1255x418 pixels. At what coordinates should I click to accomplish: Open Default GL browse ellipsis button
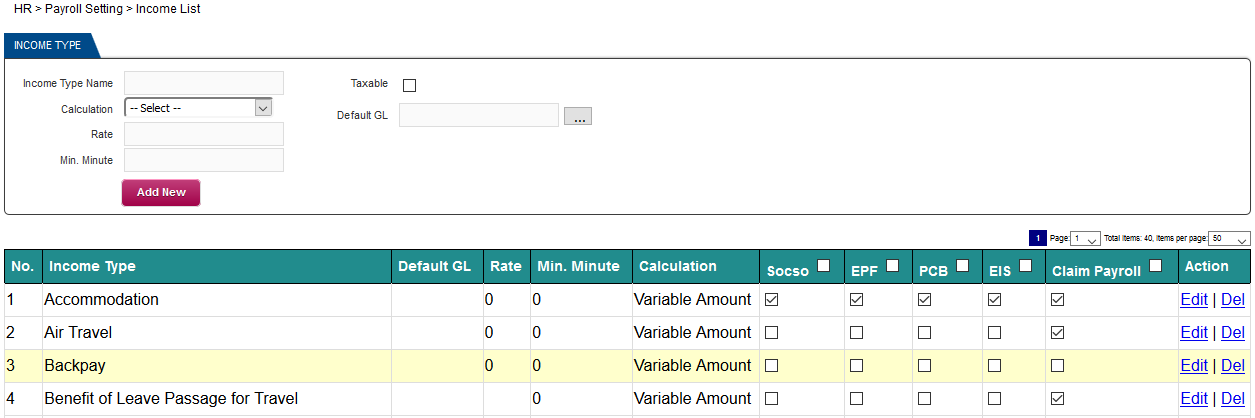pyautogui.click(x=578, y=116)
